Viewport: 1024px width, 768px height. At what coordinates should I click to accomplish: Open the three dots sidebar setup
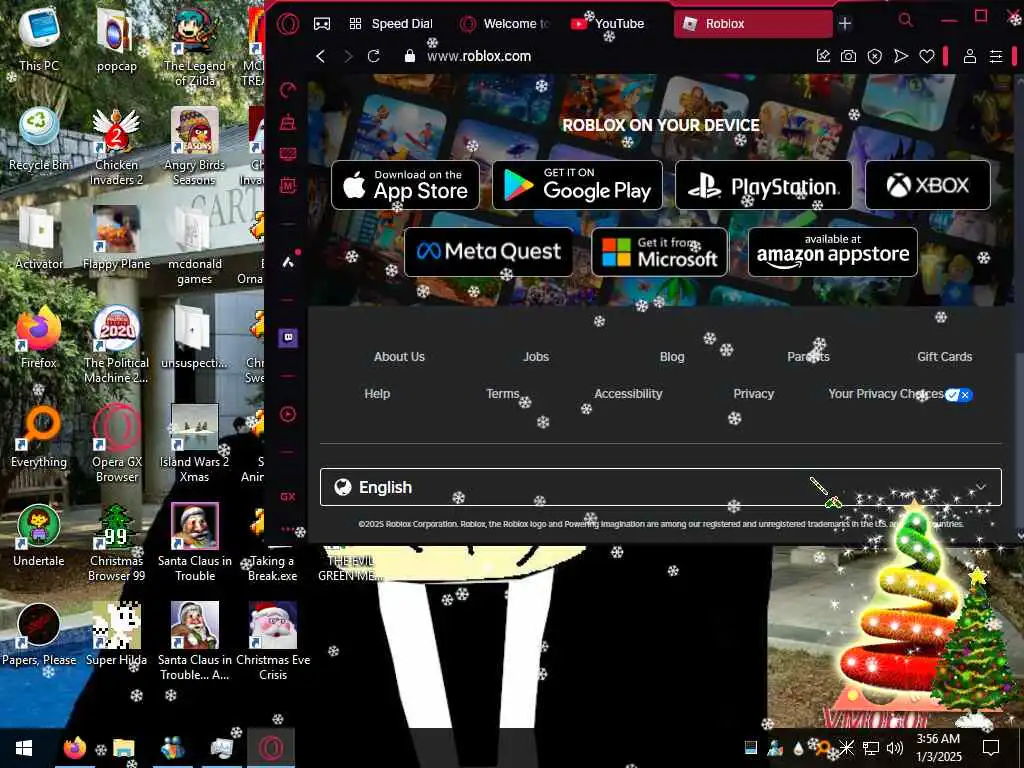tap(287, 528)
